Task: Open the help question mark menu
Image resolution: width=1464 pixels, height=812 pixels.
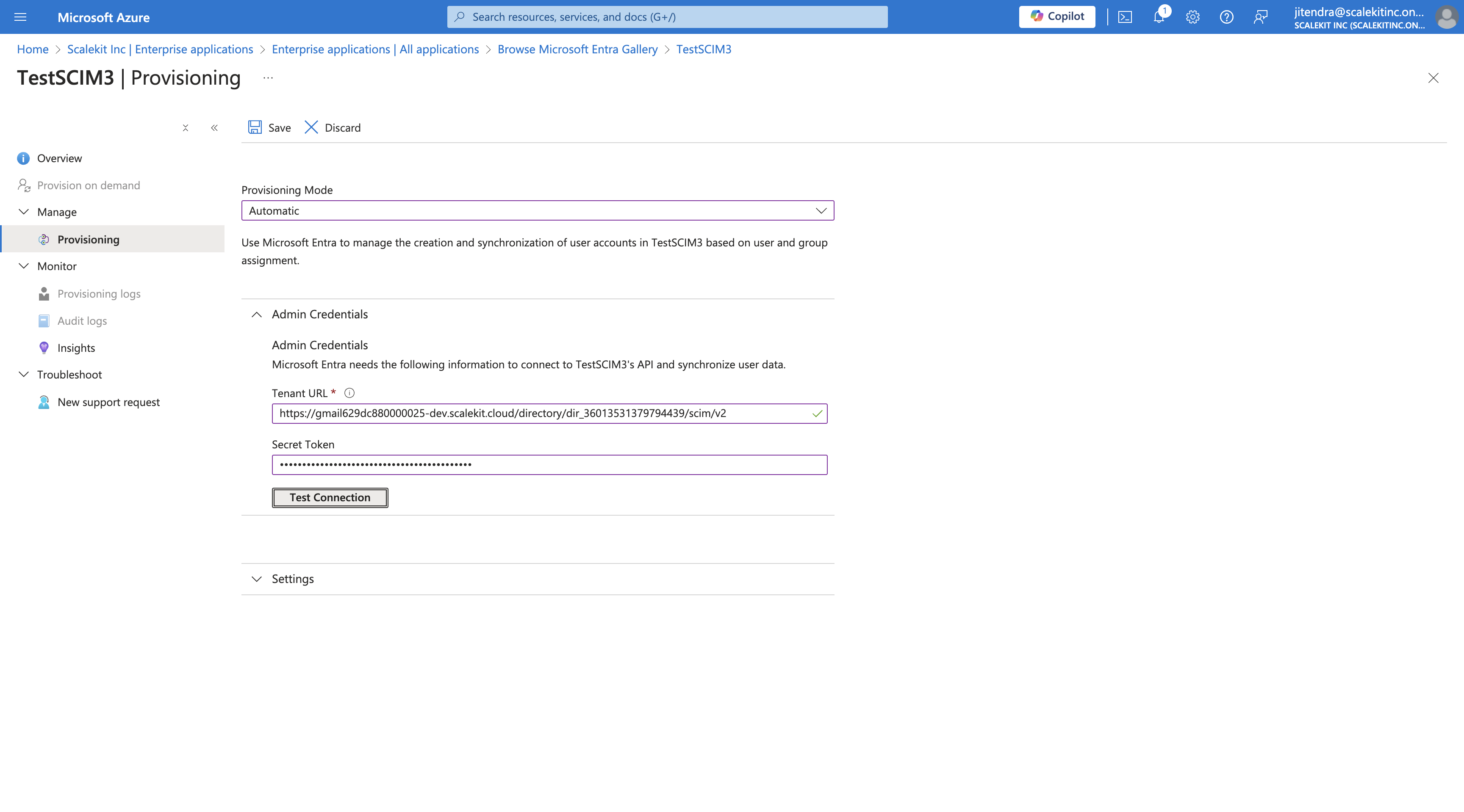Action: [1226, 17]
